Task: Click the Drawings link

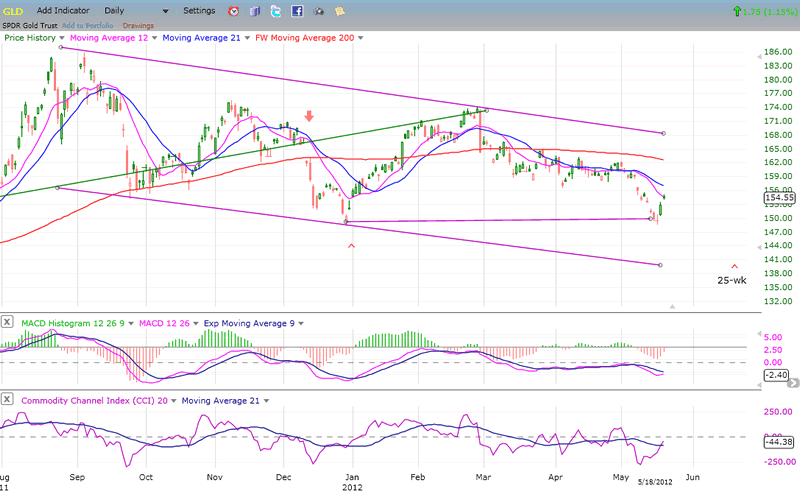Action: [x=138, y=24]
